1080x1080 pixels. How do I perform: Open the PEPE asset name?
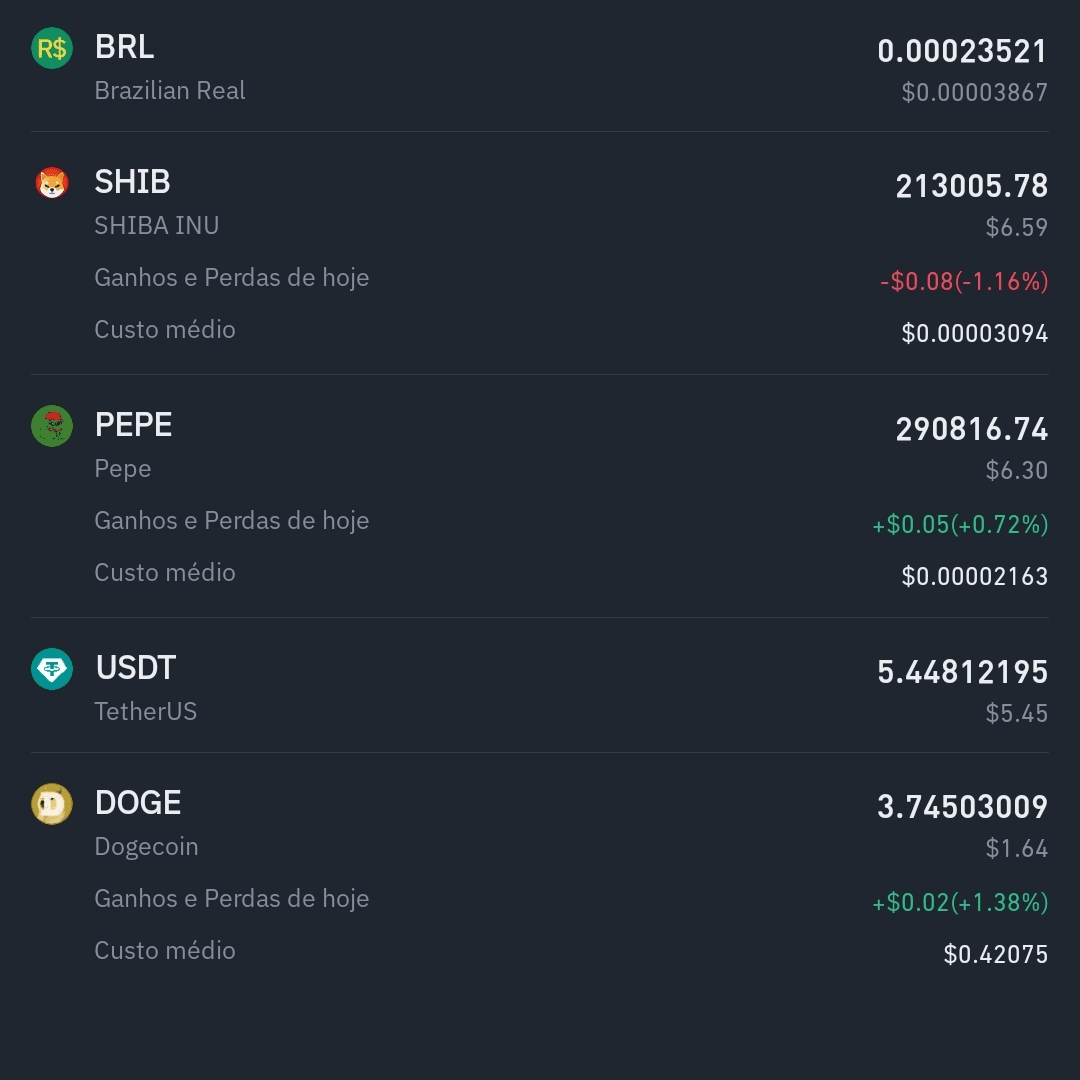[134, 425]
